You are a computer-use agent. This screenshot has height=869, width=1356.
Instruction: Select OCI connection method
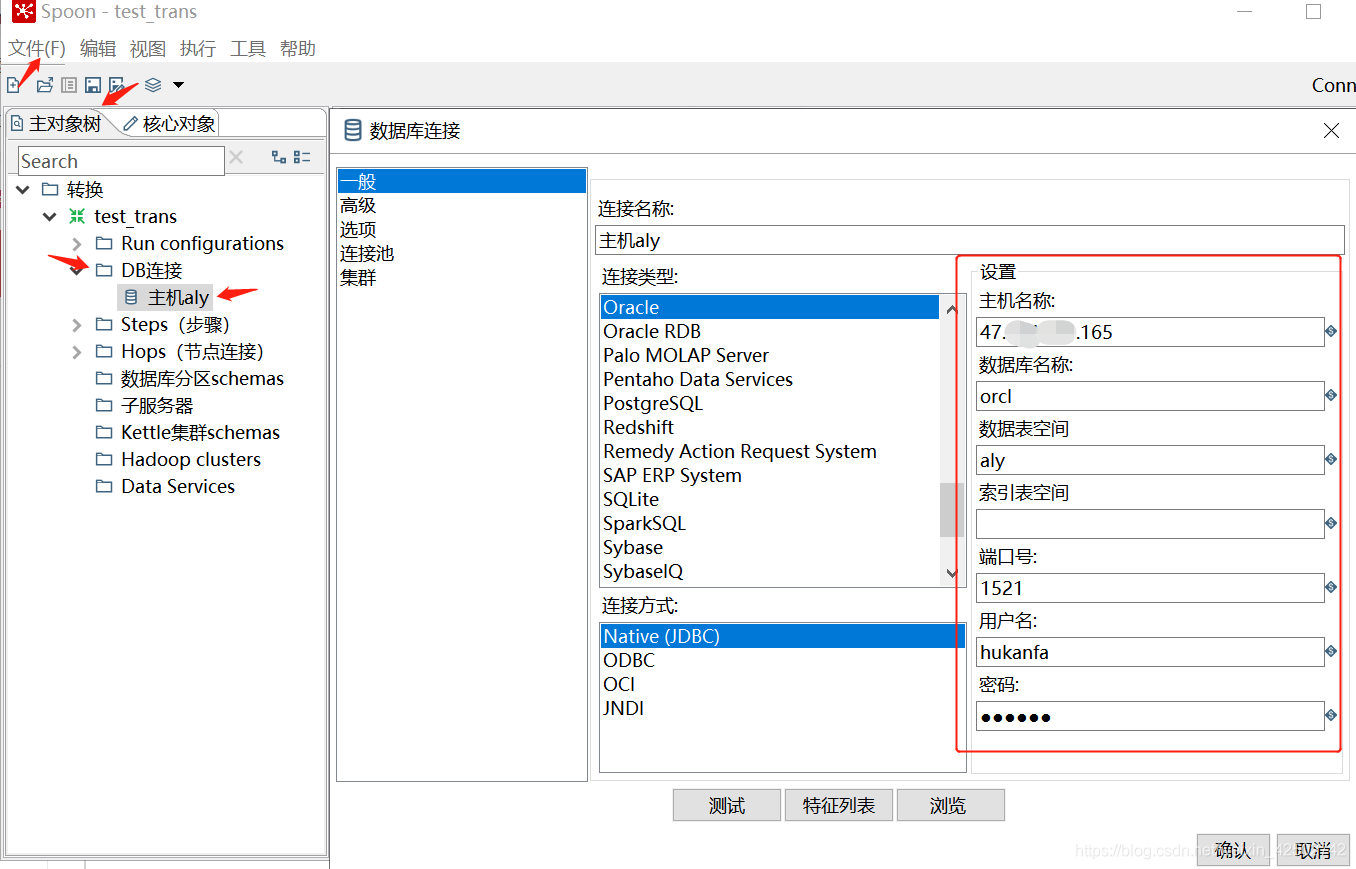point(619,684)
